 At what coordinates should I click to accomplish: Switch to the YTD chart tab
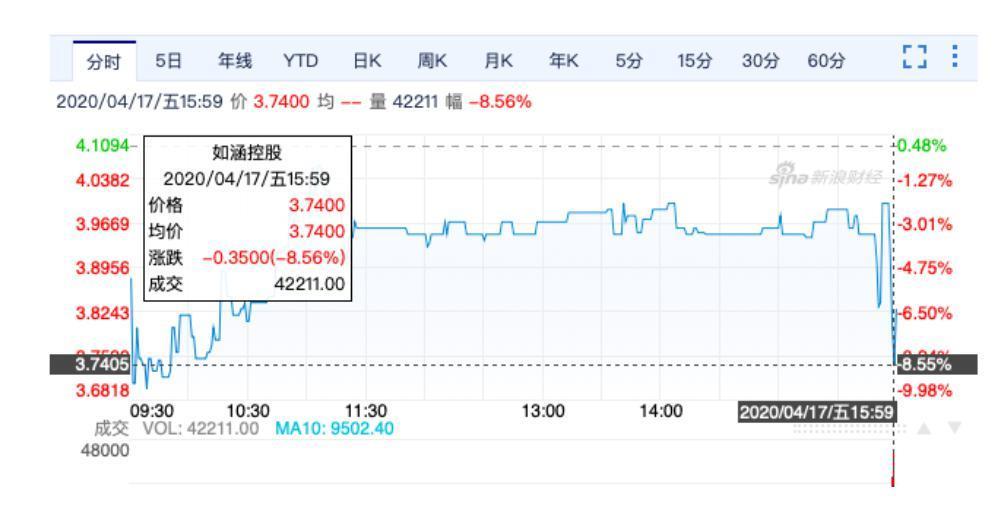[300, 62]
